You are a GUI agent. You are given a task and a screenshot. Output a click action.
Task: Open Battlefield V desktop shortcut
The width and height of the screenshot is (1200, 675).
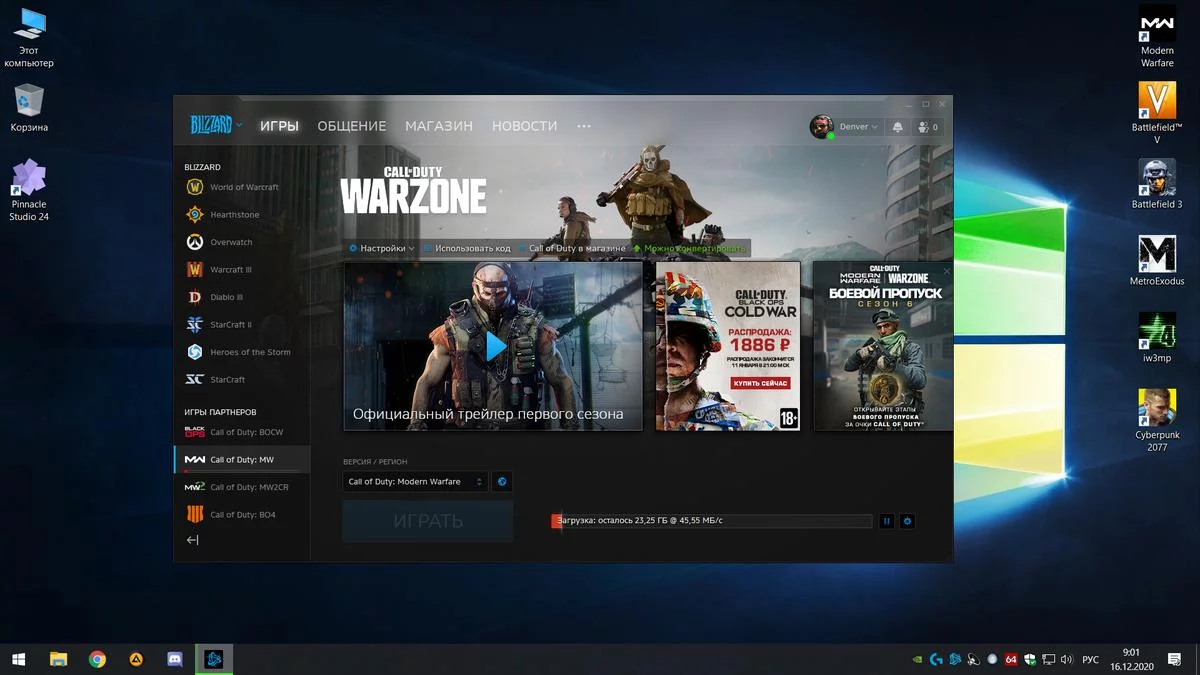pyautogui.click(x=1157, y=113)
